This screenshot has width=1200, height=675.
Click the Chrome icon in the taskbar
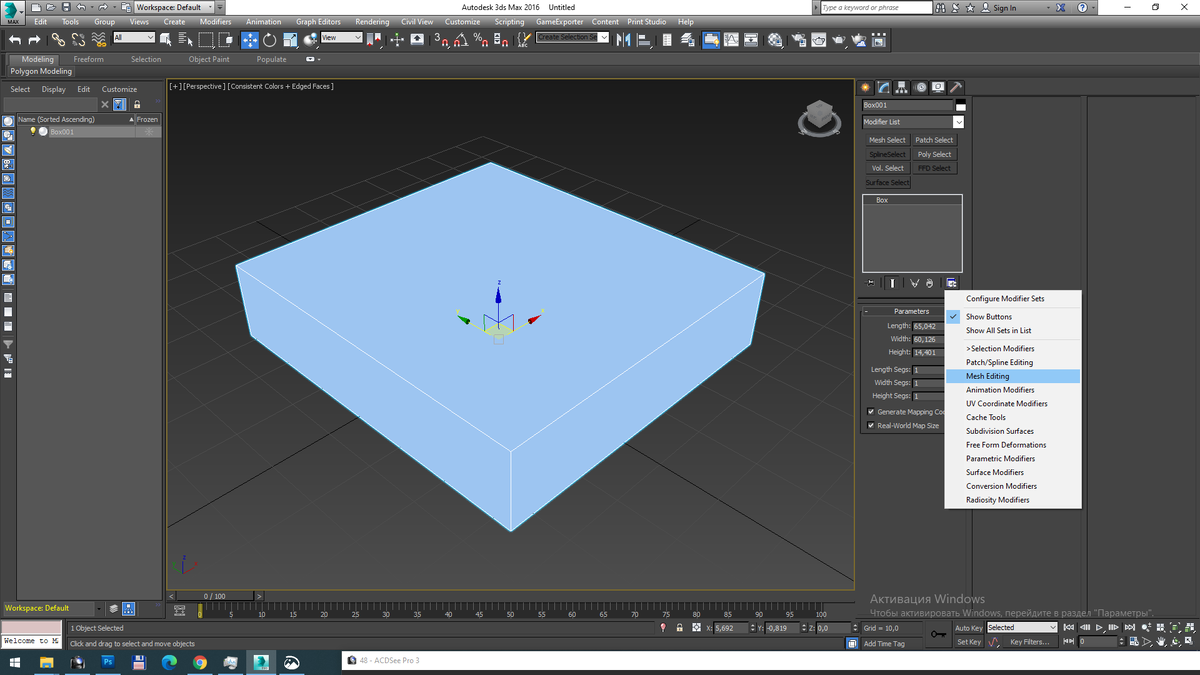[x=200, y=662]
